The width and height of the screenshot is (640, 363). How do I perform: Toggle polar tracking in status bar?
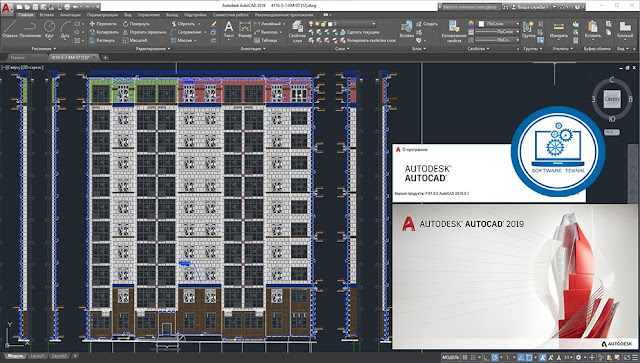point(495,358)
